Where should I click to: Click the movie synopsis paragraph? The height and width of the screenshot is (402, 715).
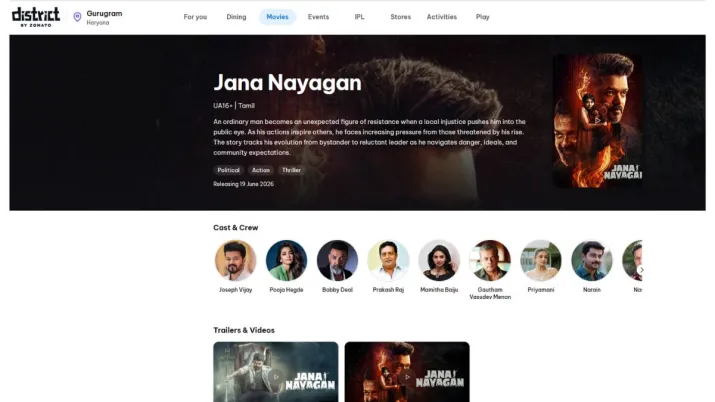coord(369,137)
